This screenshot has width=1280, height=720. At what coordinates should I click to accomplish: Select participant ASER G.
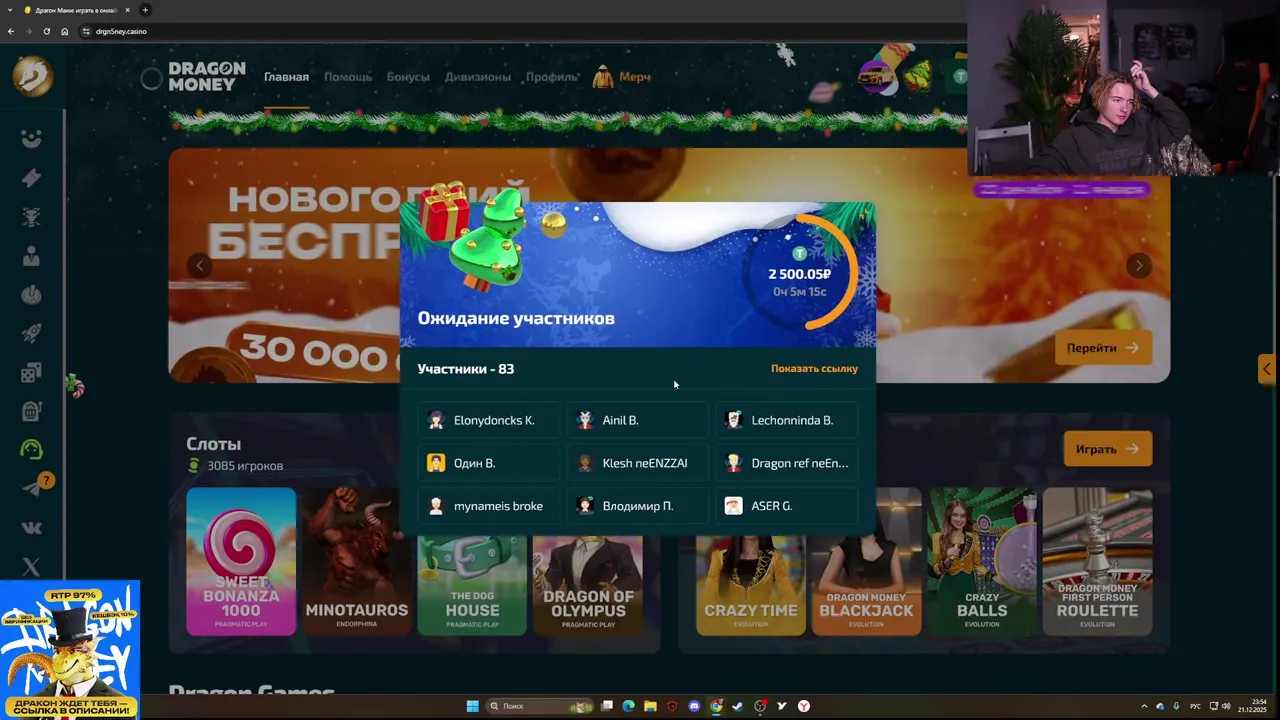787,506
